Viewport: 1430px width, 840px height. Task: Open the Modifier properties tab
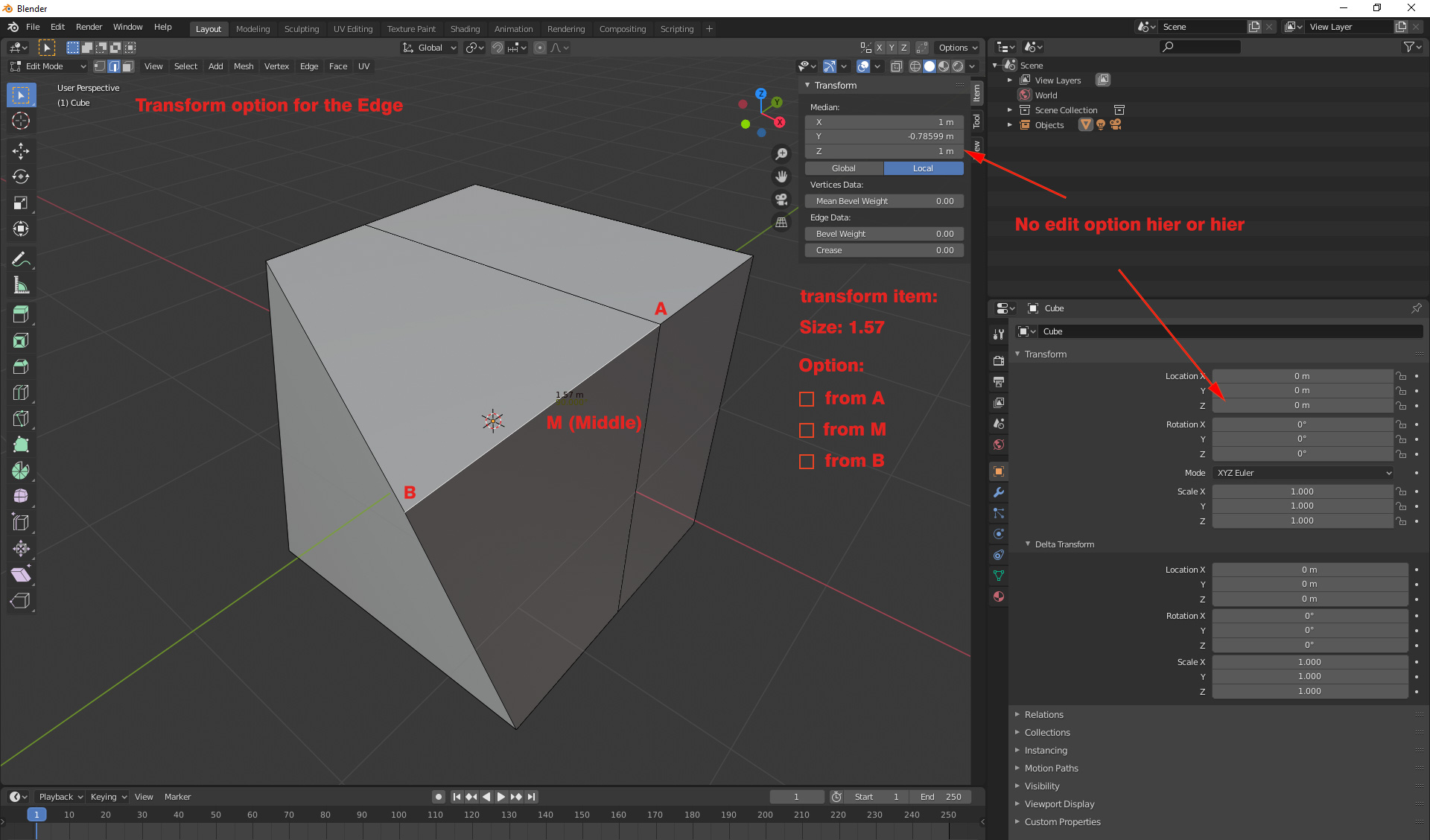coord(998,492)
